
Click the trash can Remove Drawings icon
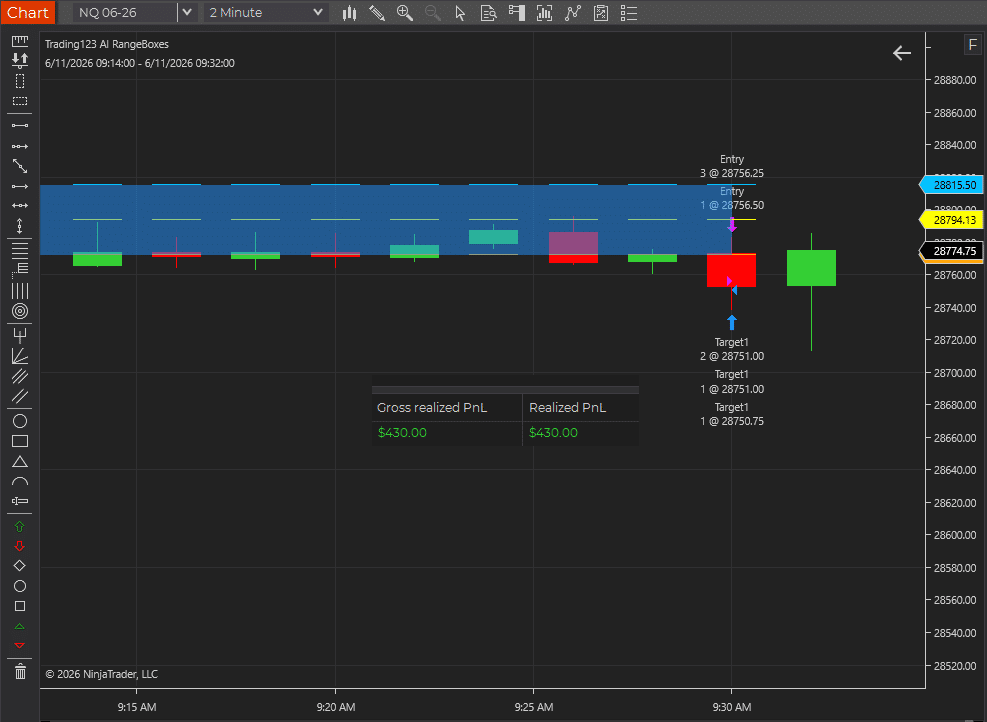(x=20, y=671)
